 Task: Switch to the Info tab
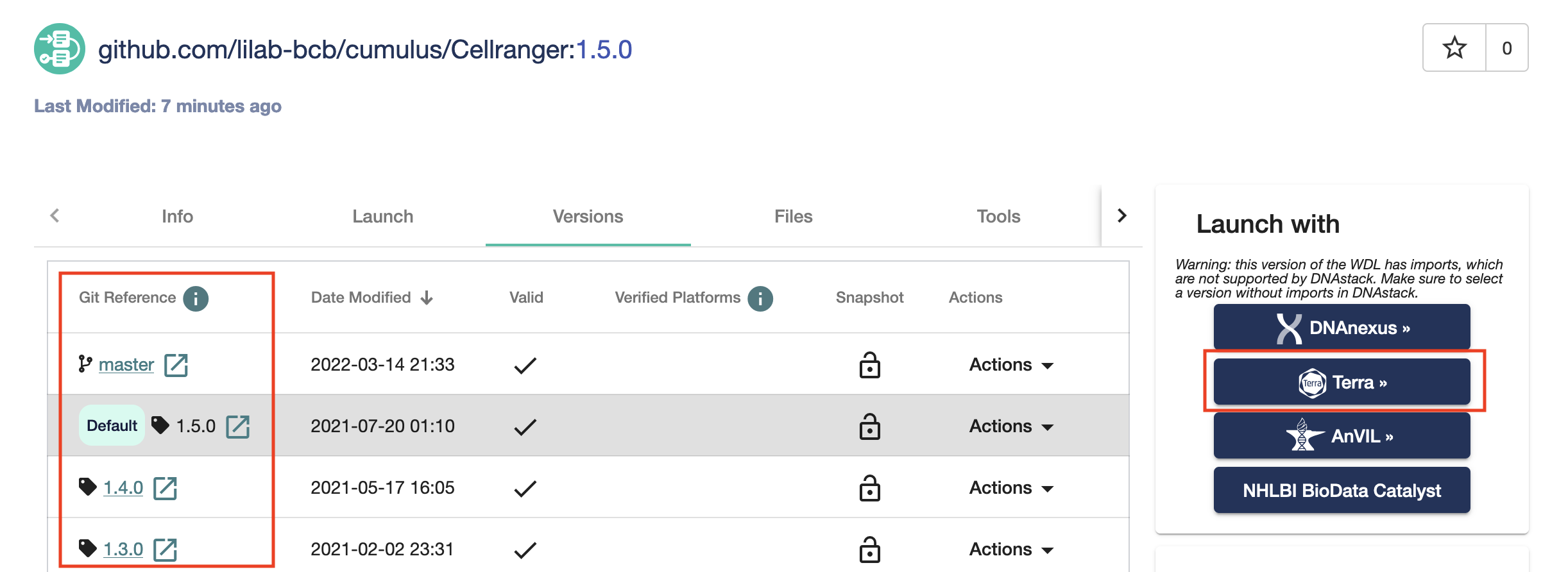178,216
